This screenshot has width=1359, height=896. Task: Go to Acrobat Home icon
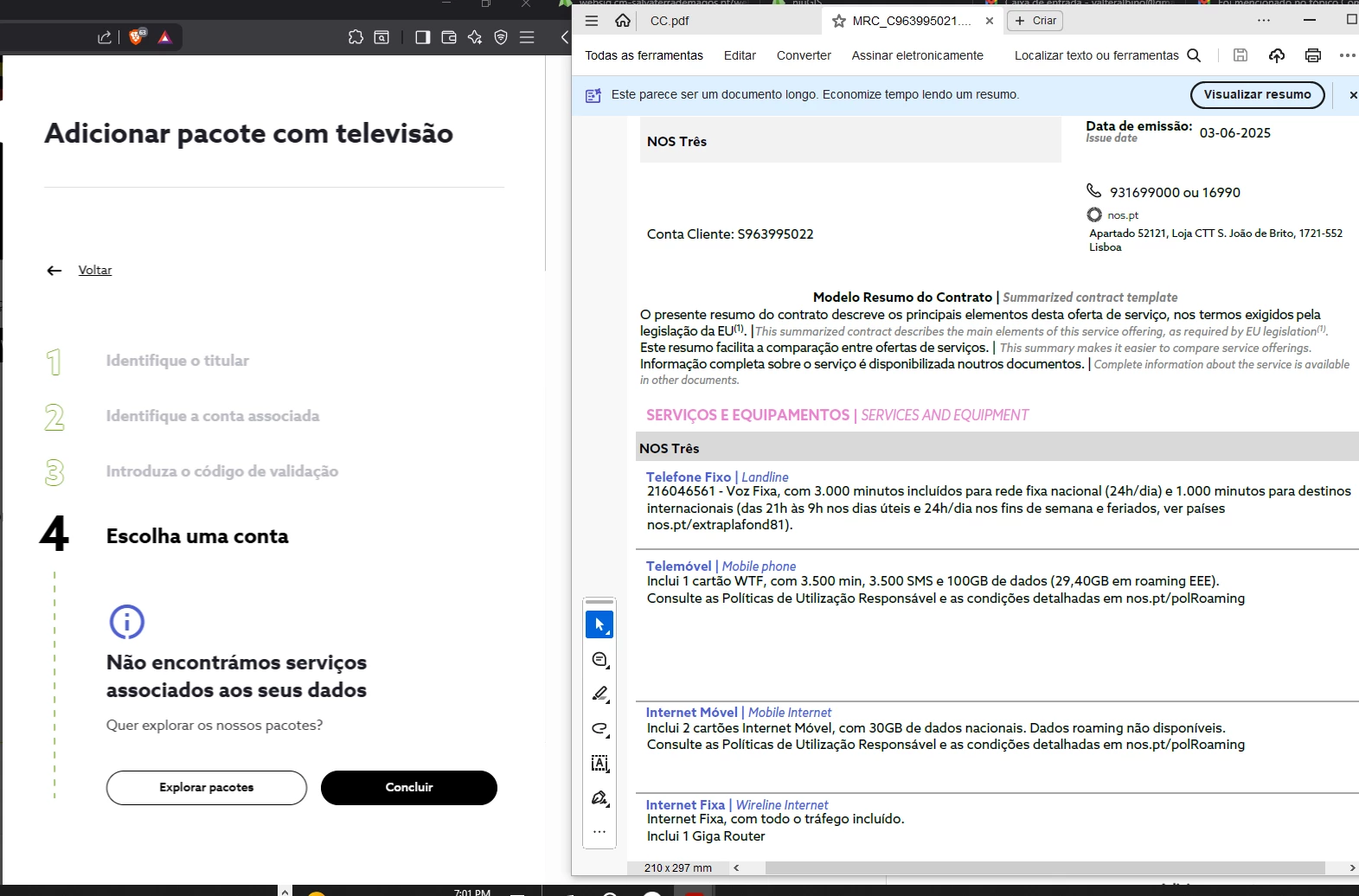point(622,21)
